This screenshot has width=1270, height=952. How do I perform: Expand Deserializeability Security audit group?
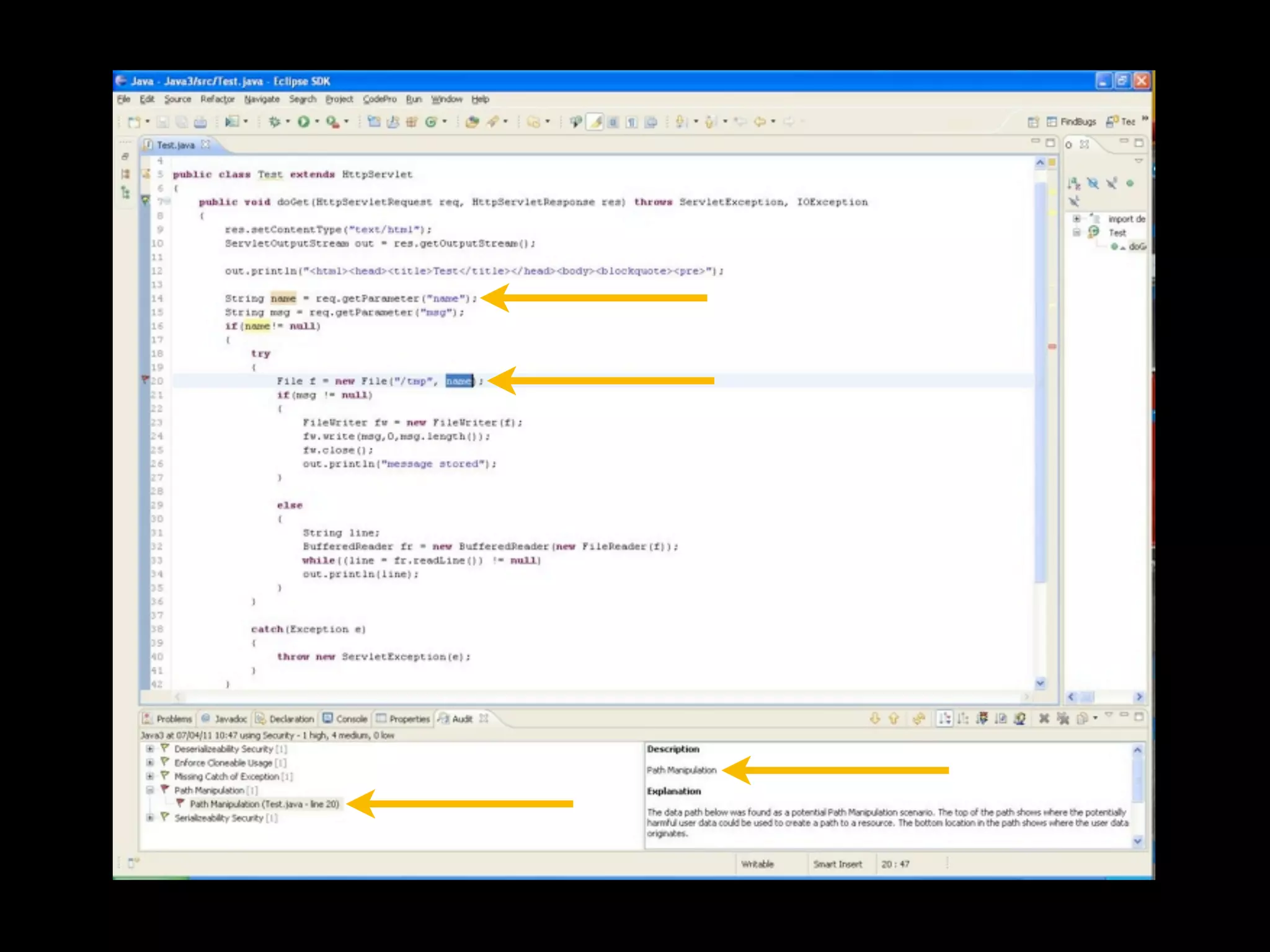(x=149, y=749)
